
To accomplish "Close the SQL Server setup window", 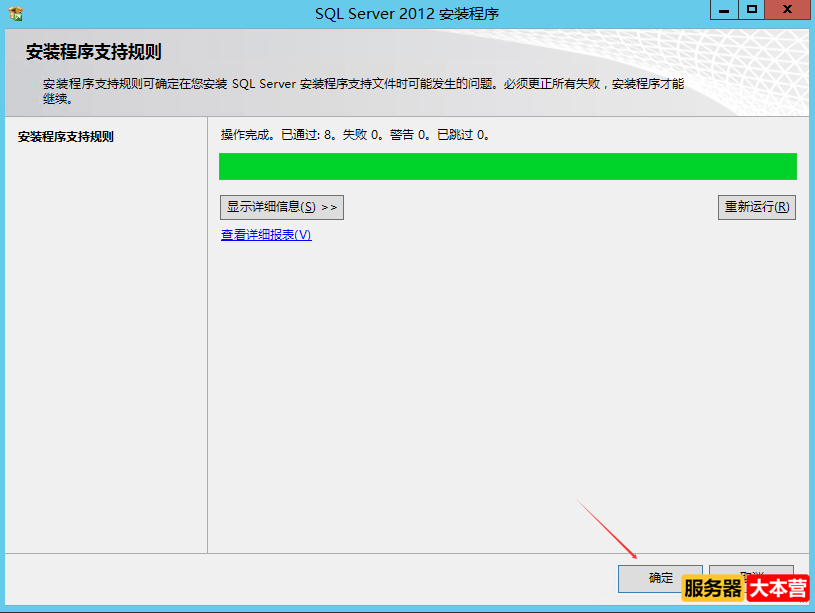I will click(x=787, y=10).
